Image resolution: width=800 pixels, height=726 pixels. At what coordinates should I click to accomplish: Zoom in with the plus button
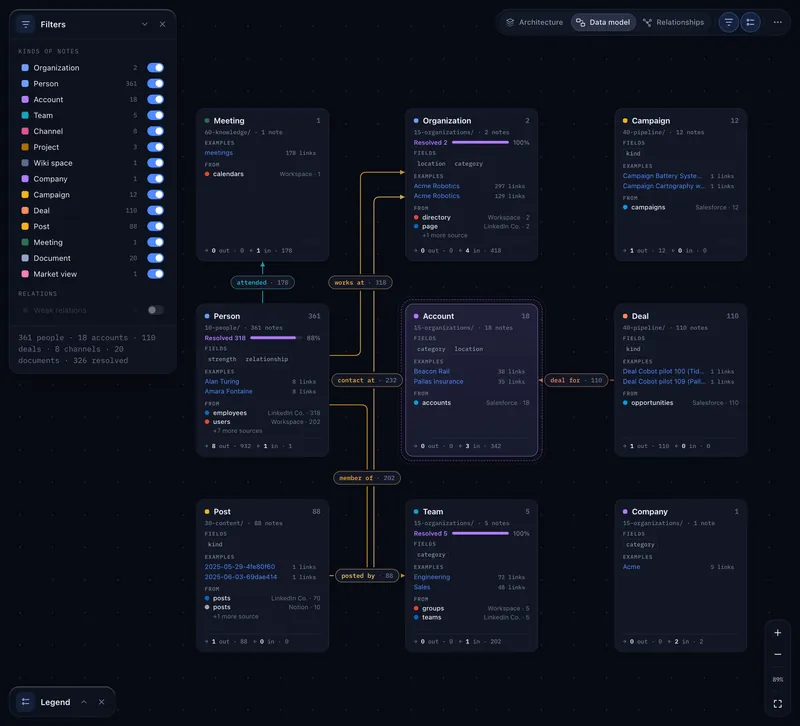(x=778, y=633)
